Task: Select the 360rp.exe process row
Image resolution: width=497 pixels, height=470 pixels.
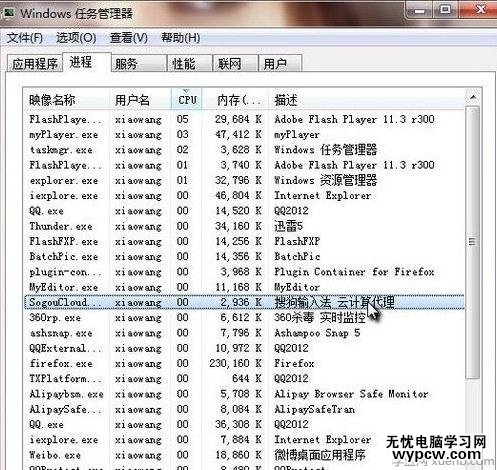Action: (x=244, y=318)
